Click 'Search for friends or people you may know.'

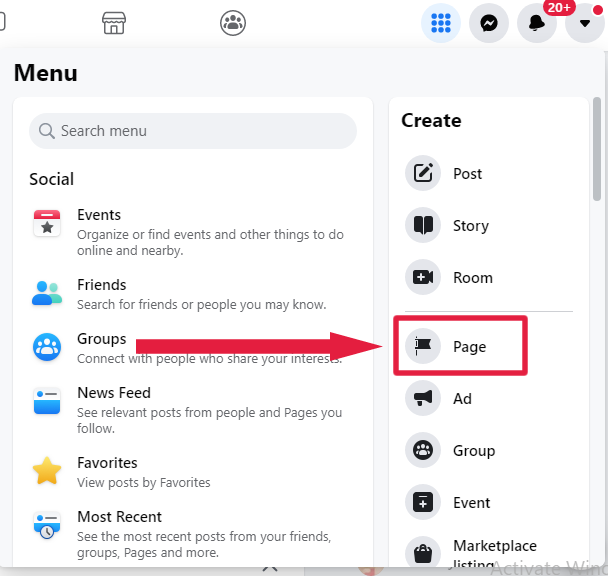202,304
